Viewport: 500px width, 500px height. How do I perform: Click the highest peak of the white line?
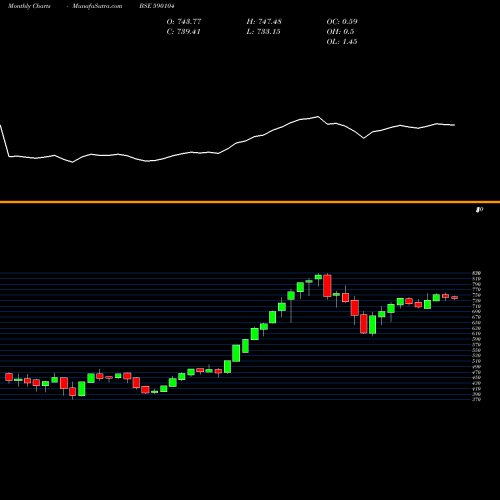[x=318, y=117]
